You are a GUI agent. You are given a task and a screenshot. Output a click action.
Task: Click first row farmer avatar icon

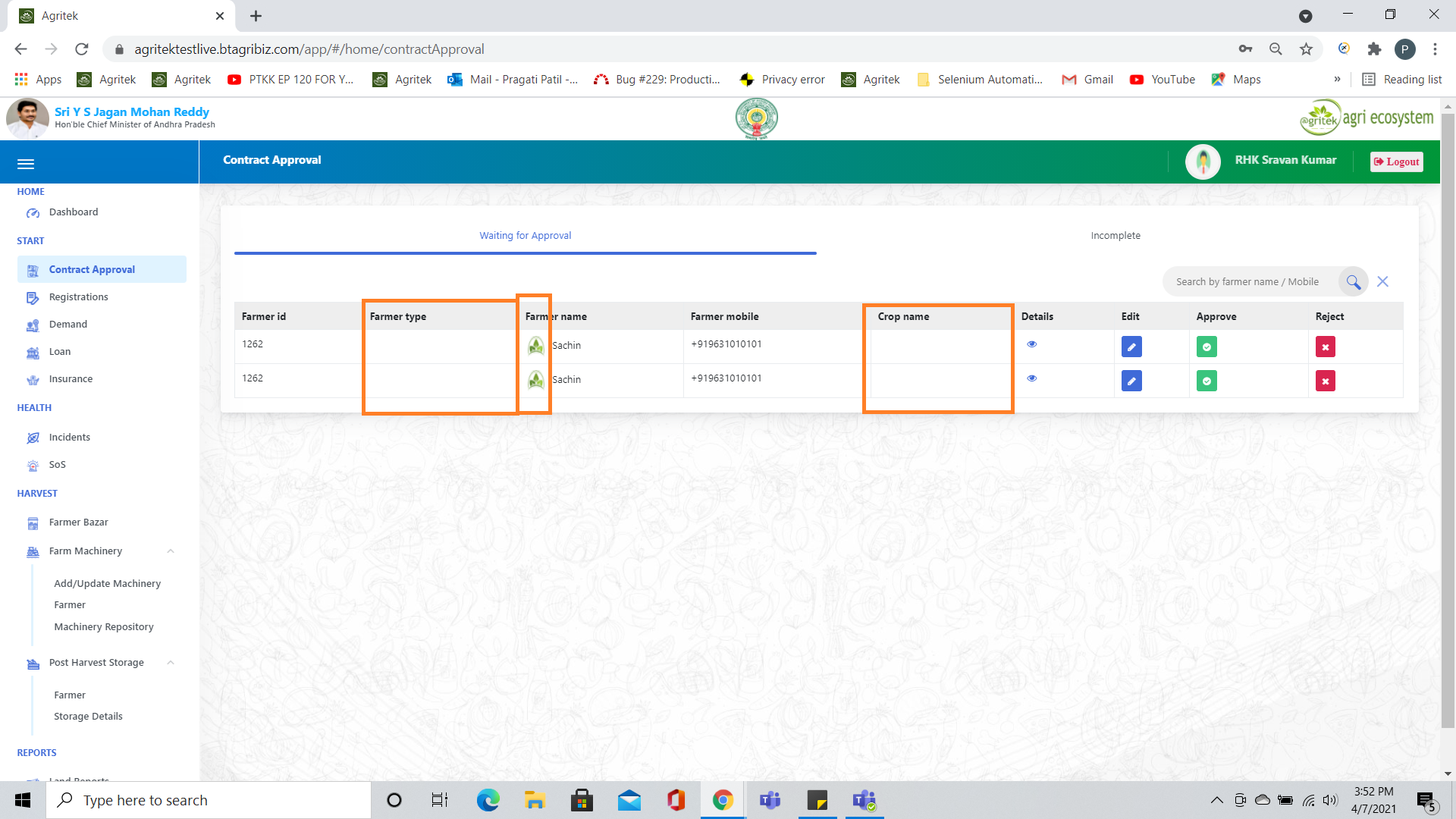pos(536,346)
